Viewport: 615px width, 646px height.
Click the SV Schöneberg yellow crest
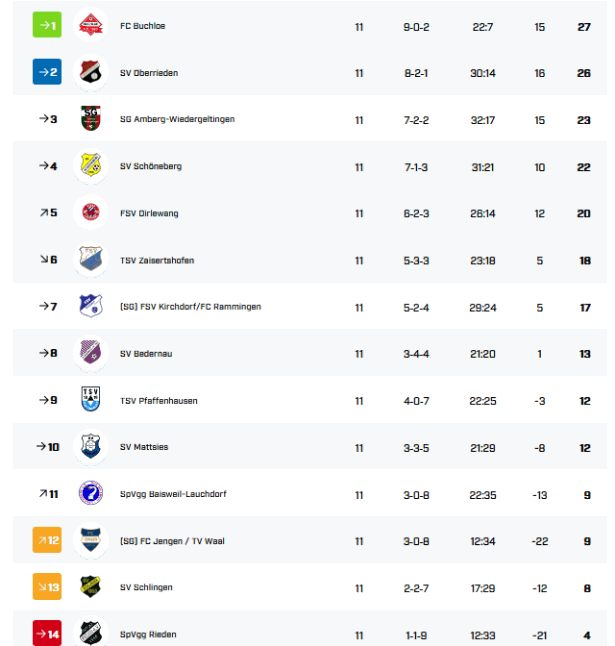click(91, 166)
